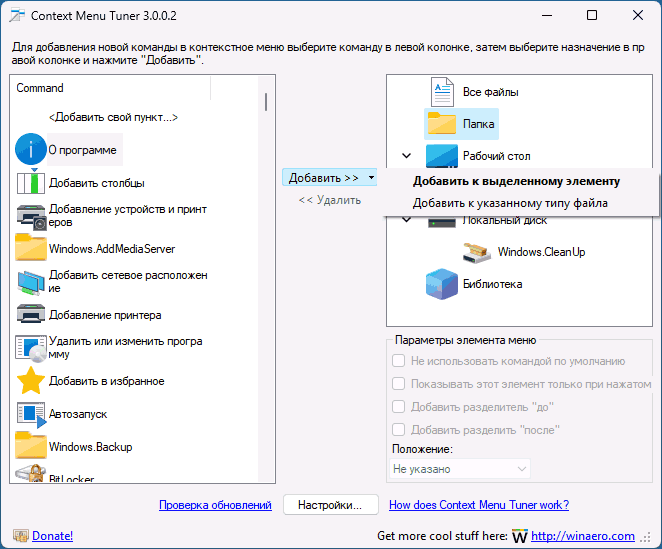Select Все файлы tree row text
This screenshot has height=549, width=662.
tap(491, 92)
